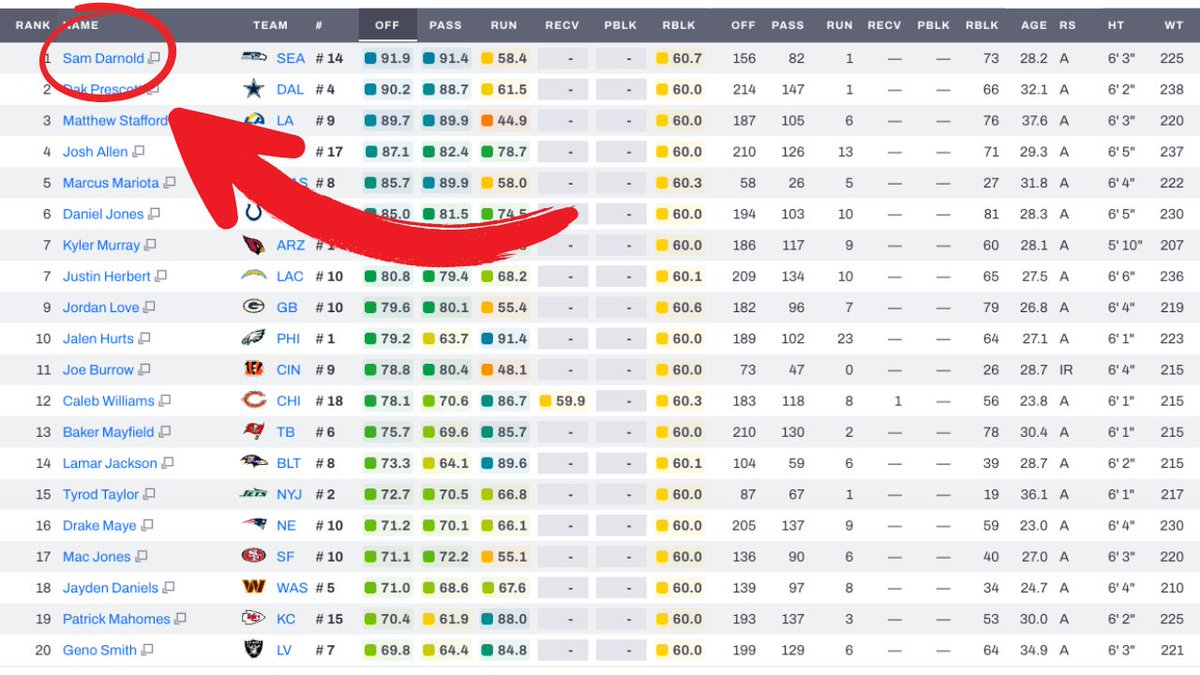
Task: Click the popup icon beside Geno Smith
Action: tap(147, 650)
